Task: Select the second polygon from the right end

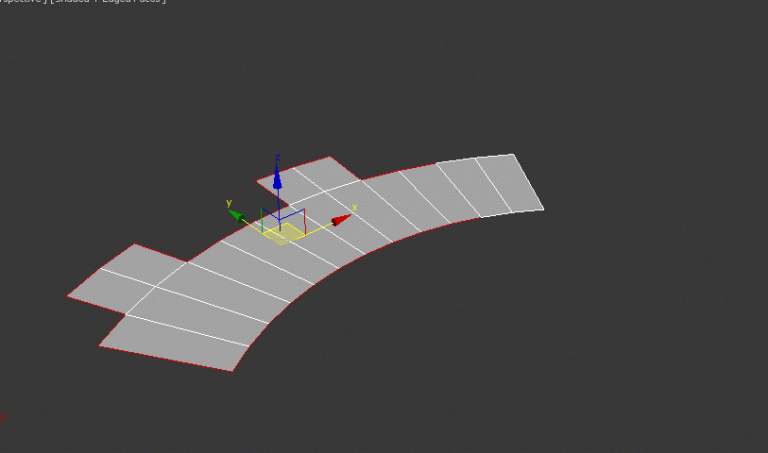Action: [474, 188]
